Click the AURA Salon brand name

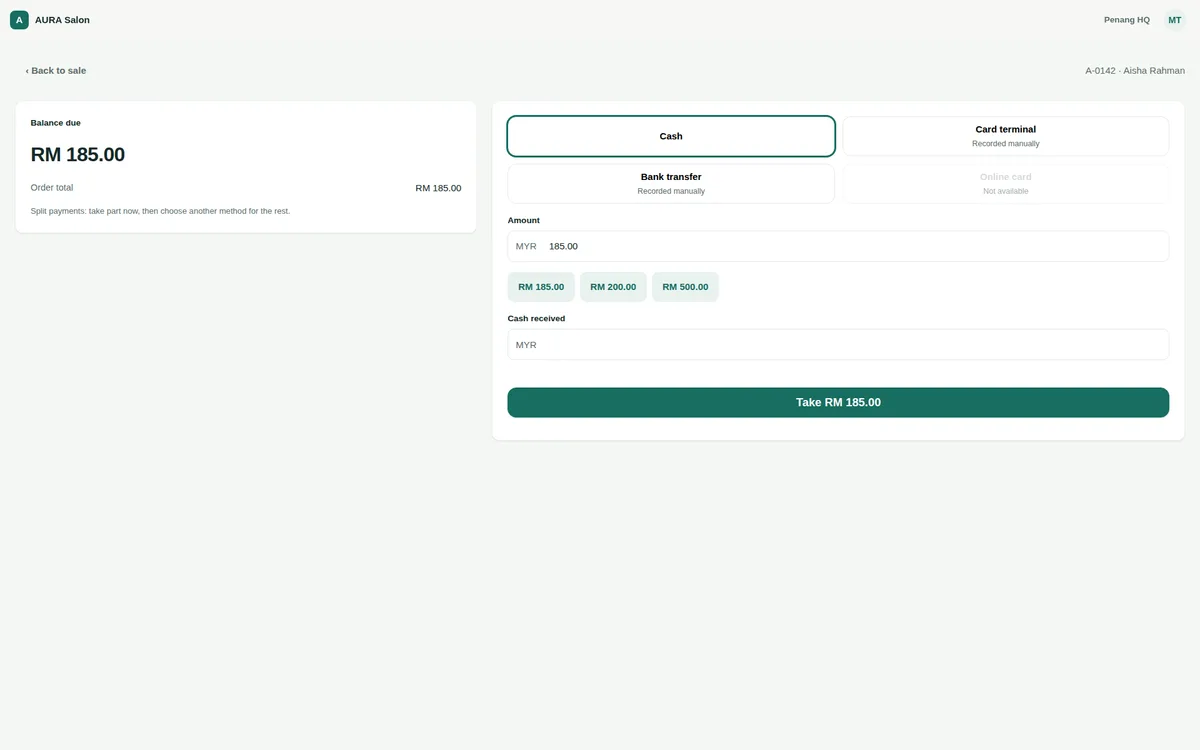tap(62, 20)
